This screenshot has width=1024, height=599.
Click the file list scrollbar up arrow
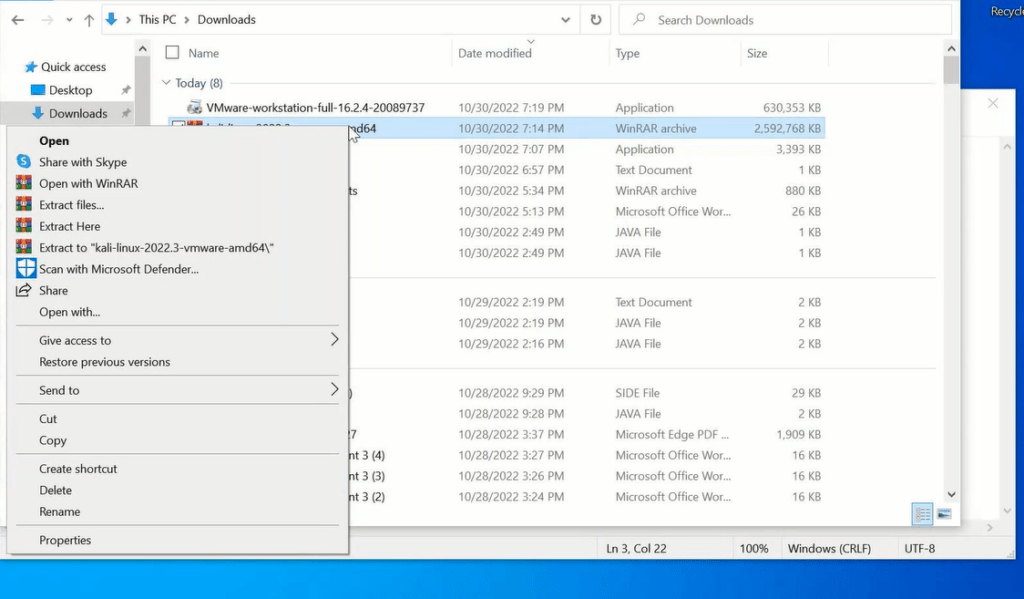(x=951, y=49)
